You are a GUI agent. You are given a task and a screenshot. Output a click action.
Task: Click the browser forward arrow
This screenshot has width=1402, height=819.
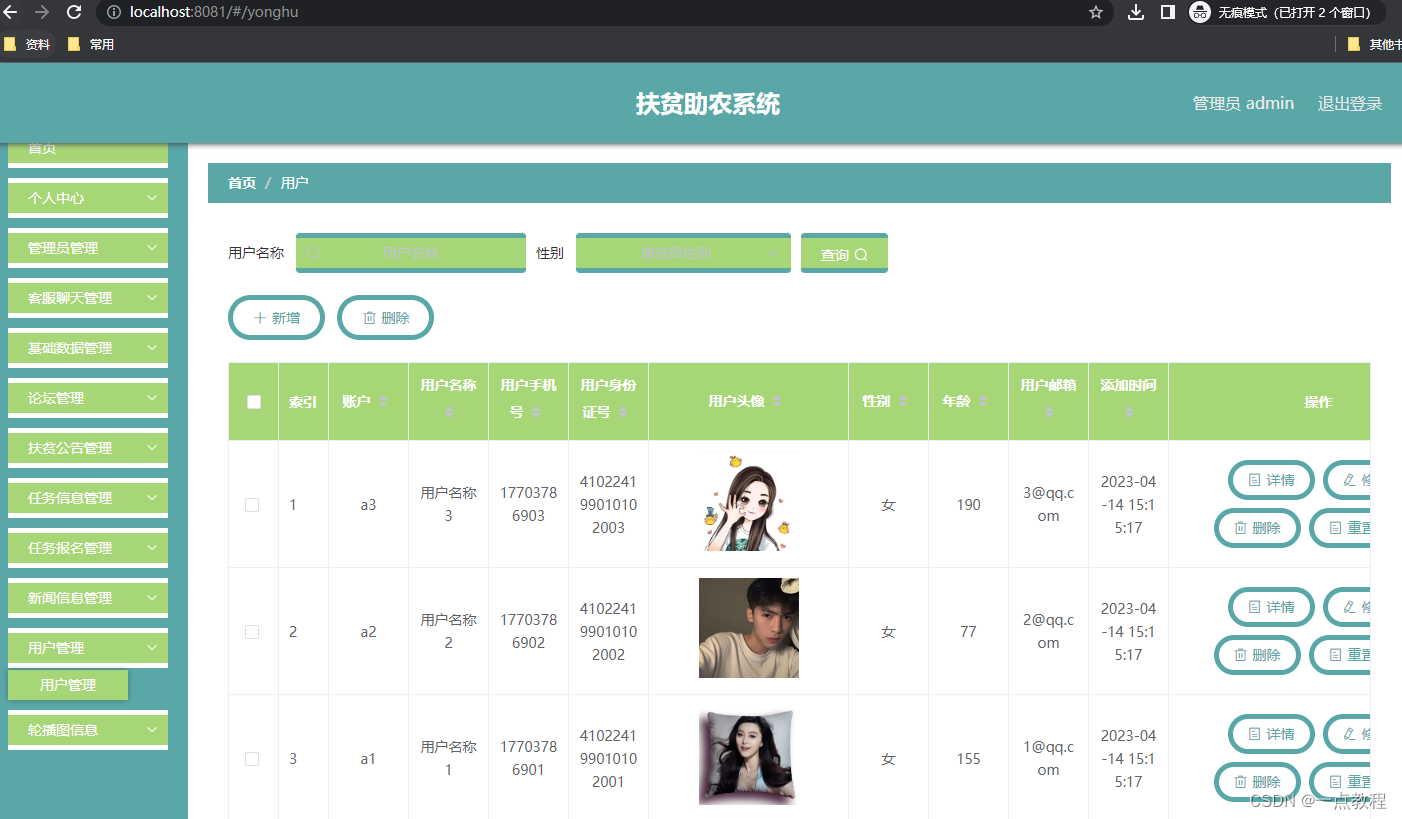tap(42, 12)
